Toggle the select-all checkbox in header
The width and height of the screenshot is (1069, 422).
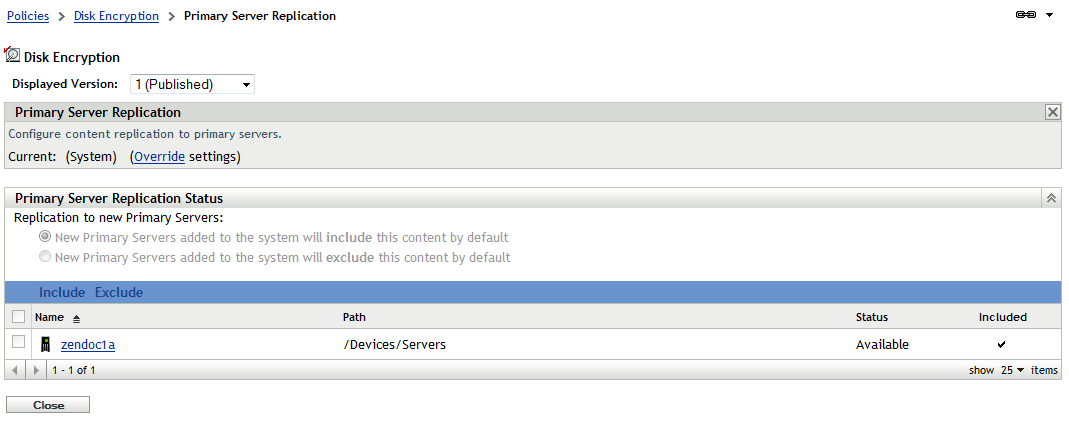[x=18, y=317]
